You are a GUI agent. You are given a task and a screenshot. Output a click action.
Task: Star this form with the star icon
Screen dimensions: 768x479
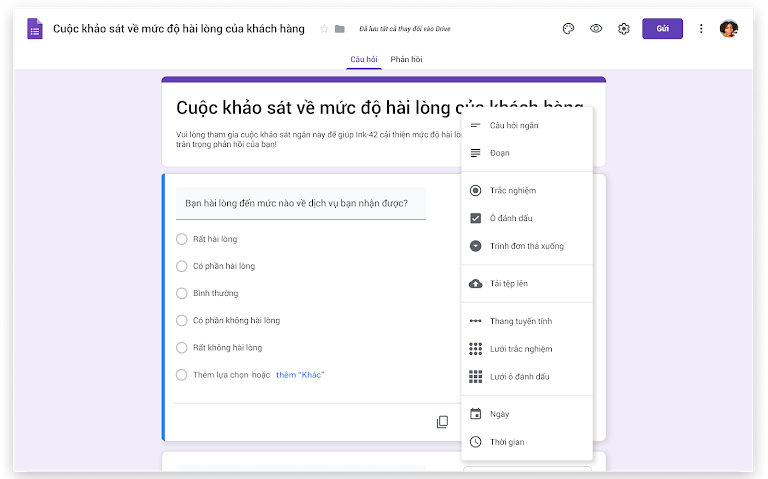click(x=324, y=29)
